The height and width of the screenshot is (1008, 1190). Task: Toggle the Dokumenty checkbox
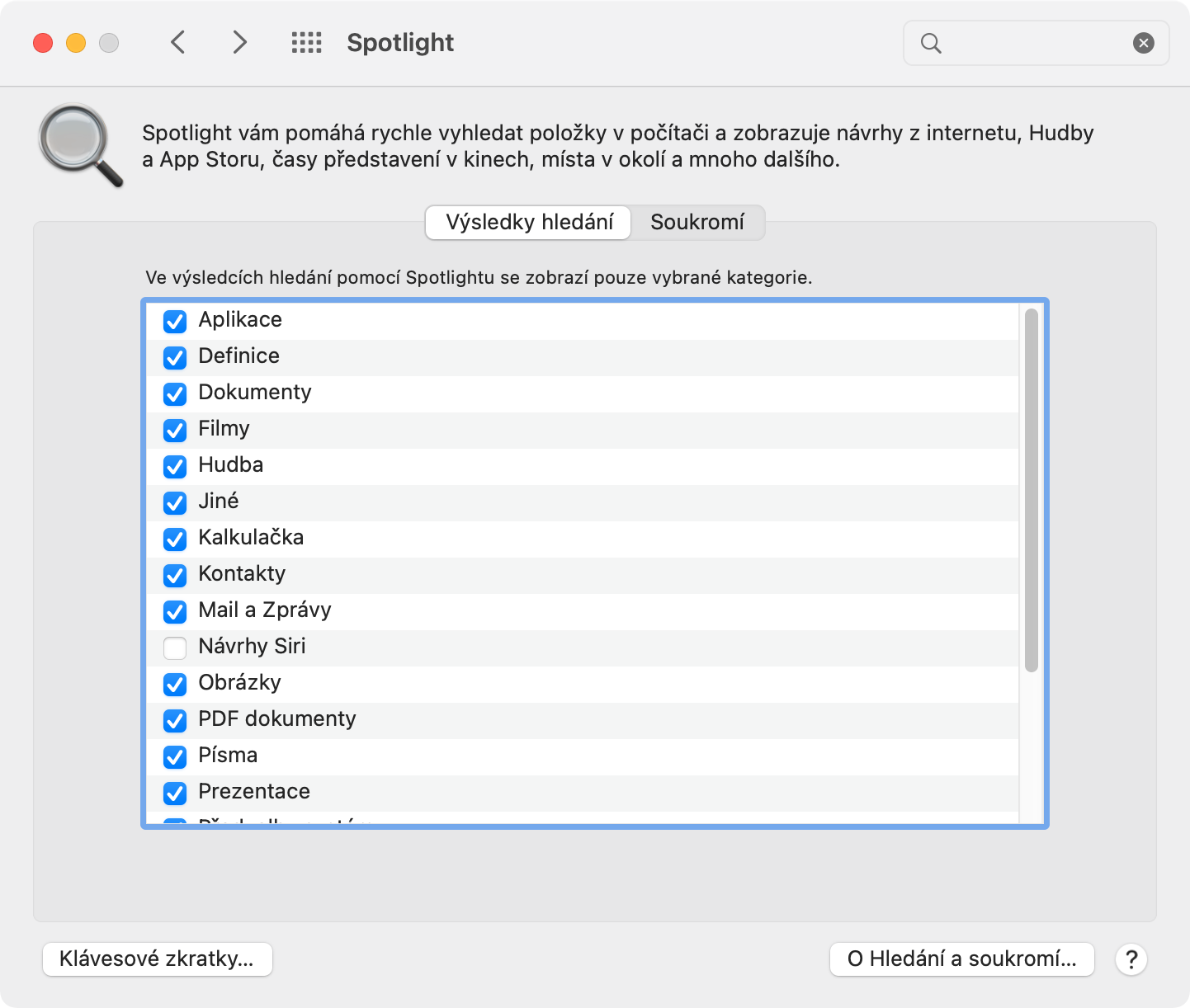coord(175,393)
